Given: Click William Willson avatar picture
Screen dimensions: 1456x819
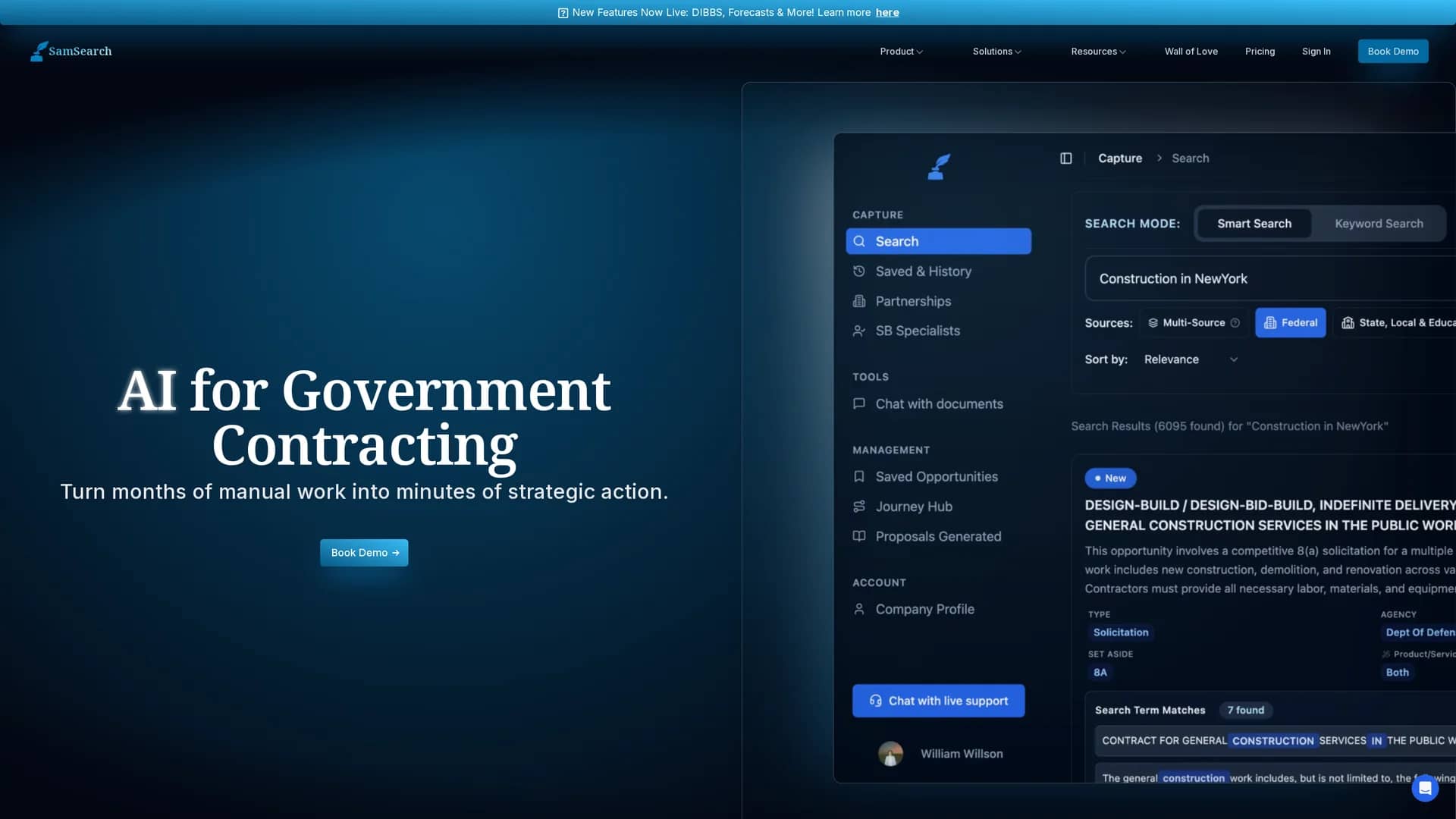Looking at the screenshot, I should pos(890,754).
